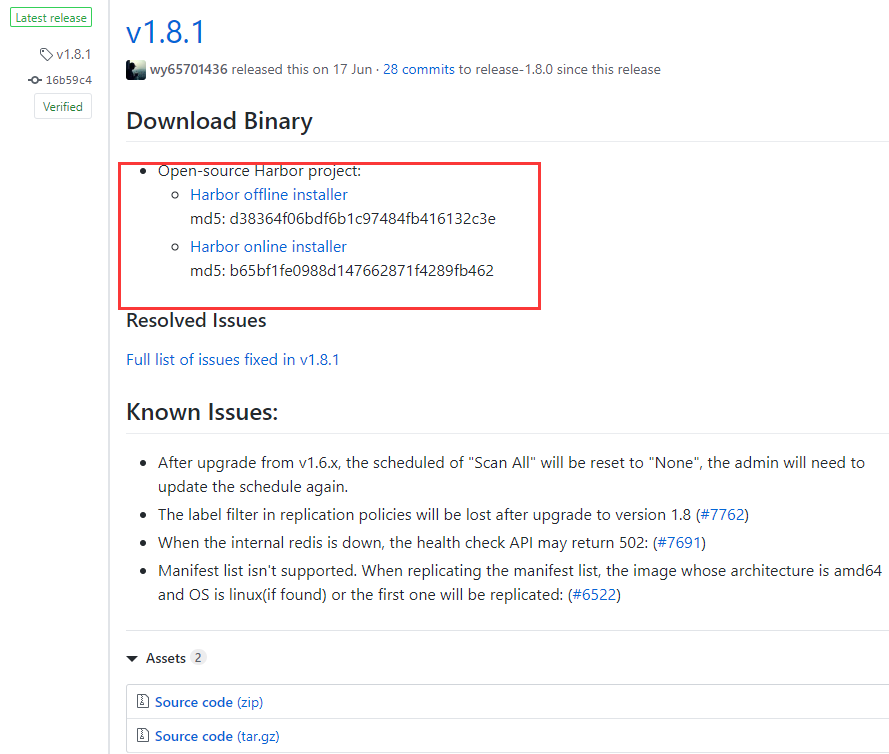Image resolution: width=889 pixels, height=754 pixels.
Task: Download Source code (zip)
Action: (209, 702)
